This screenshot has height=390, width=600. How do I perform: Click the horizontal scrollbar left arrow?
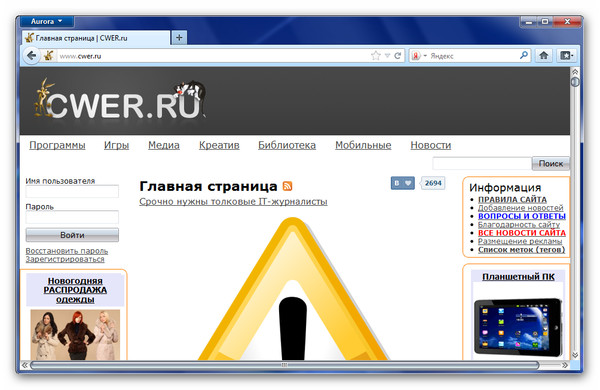pos(25,365)
